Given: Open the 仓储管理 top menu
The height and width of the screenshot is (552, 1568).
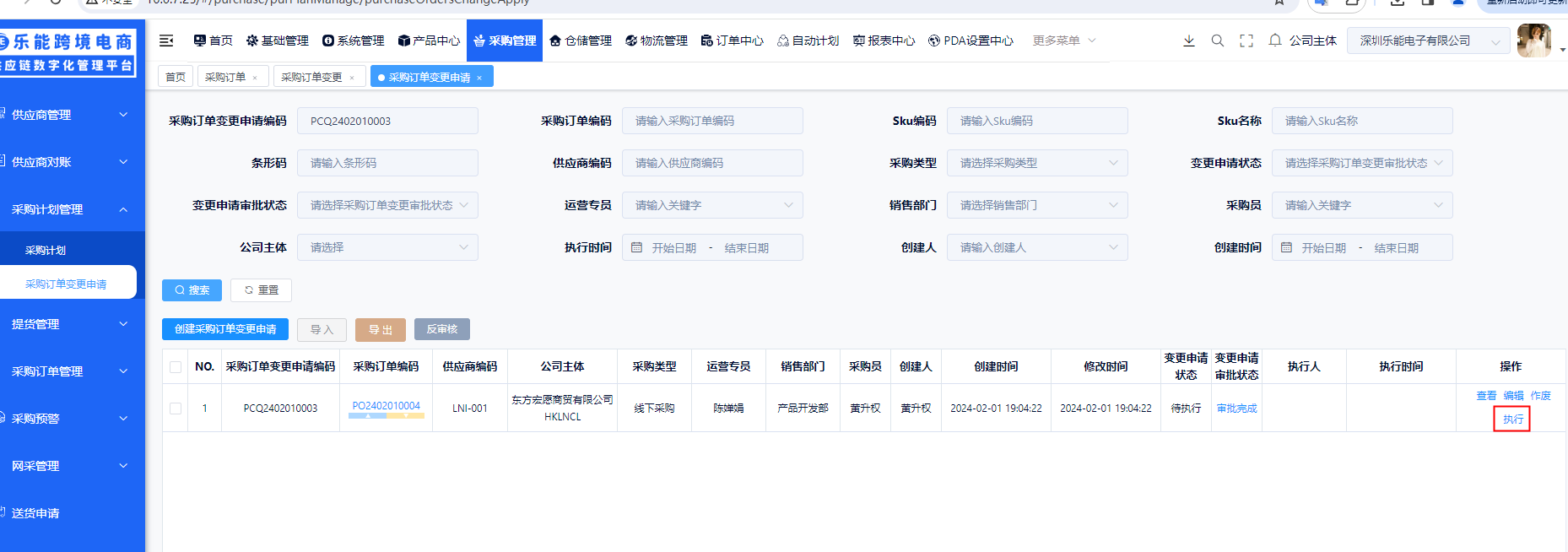Looking at the screenshot, I should (581, 41).
